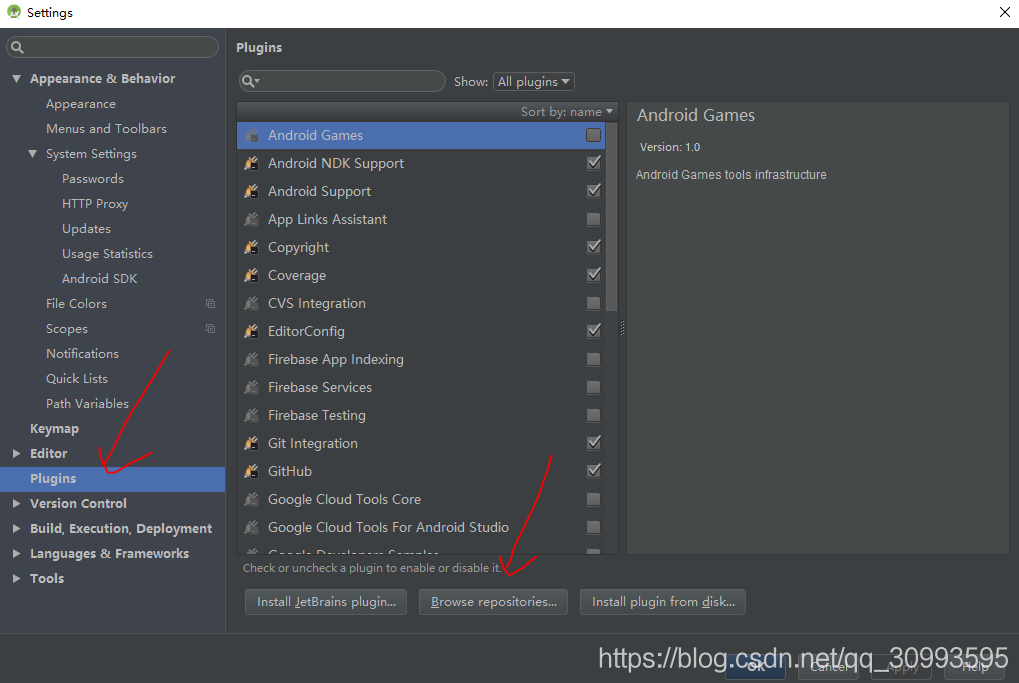Enable the Firebase Services checkbox
The image size is (1019, 683).
pyautogui.click(x=593, y=387)
